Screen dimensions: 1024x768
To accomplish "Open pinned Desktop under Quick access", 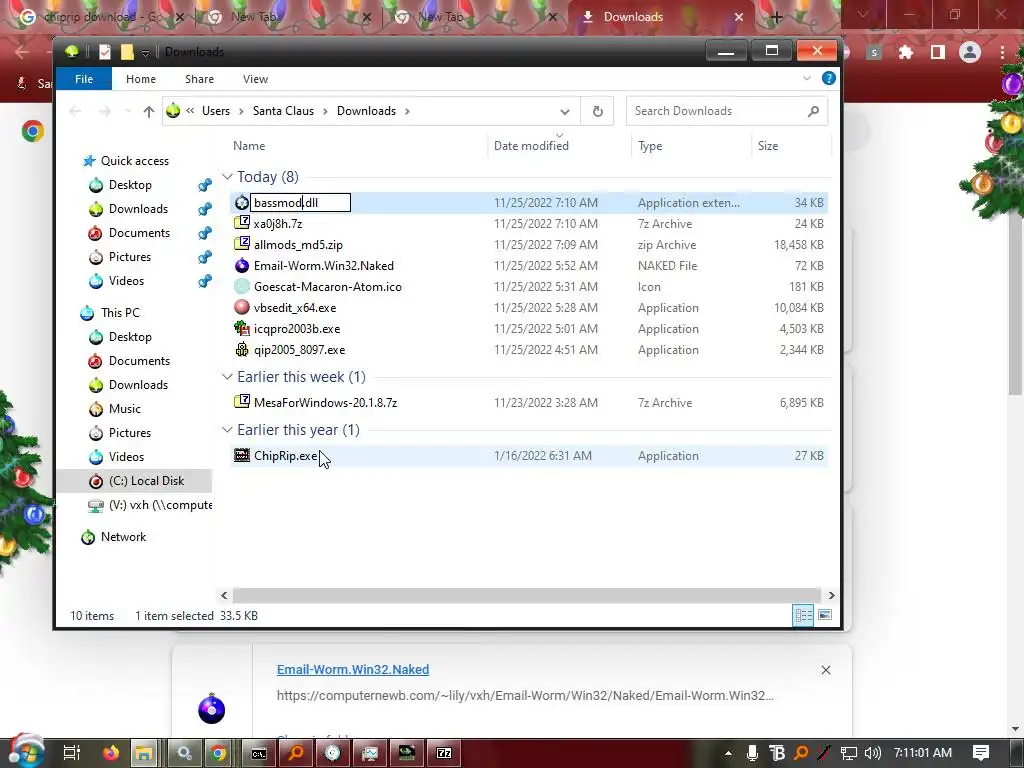I will pyautogui.click(x=130, y=185).
